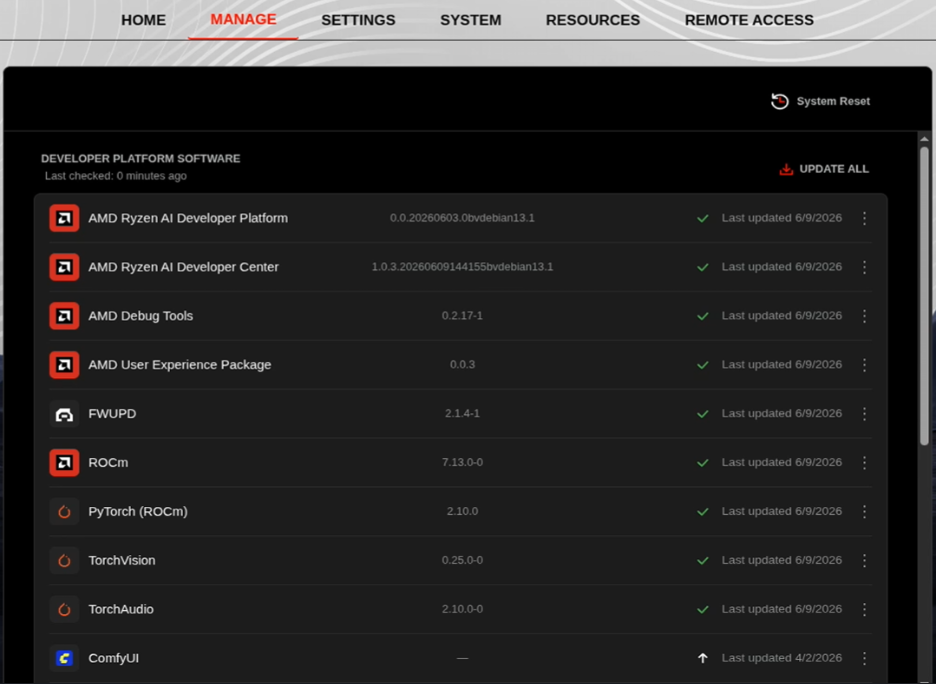Click version '1.0.3.20260609144155bvdebian13.1'
This screenshot has width=936, height=684.
462,267
